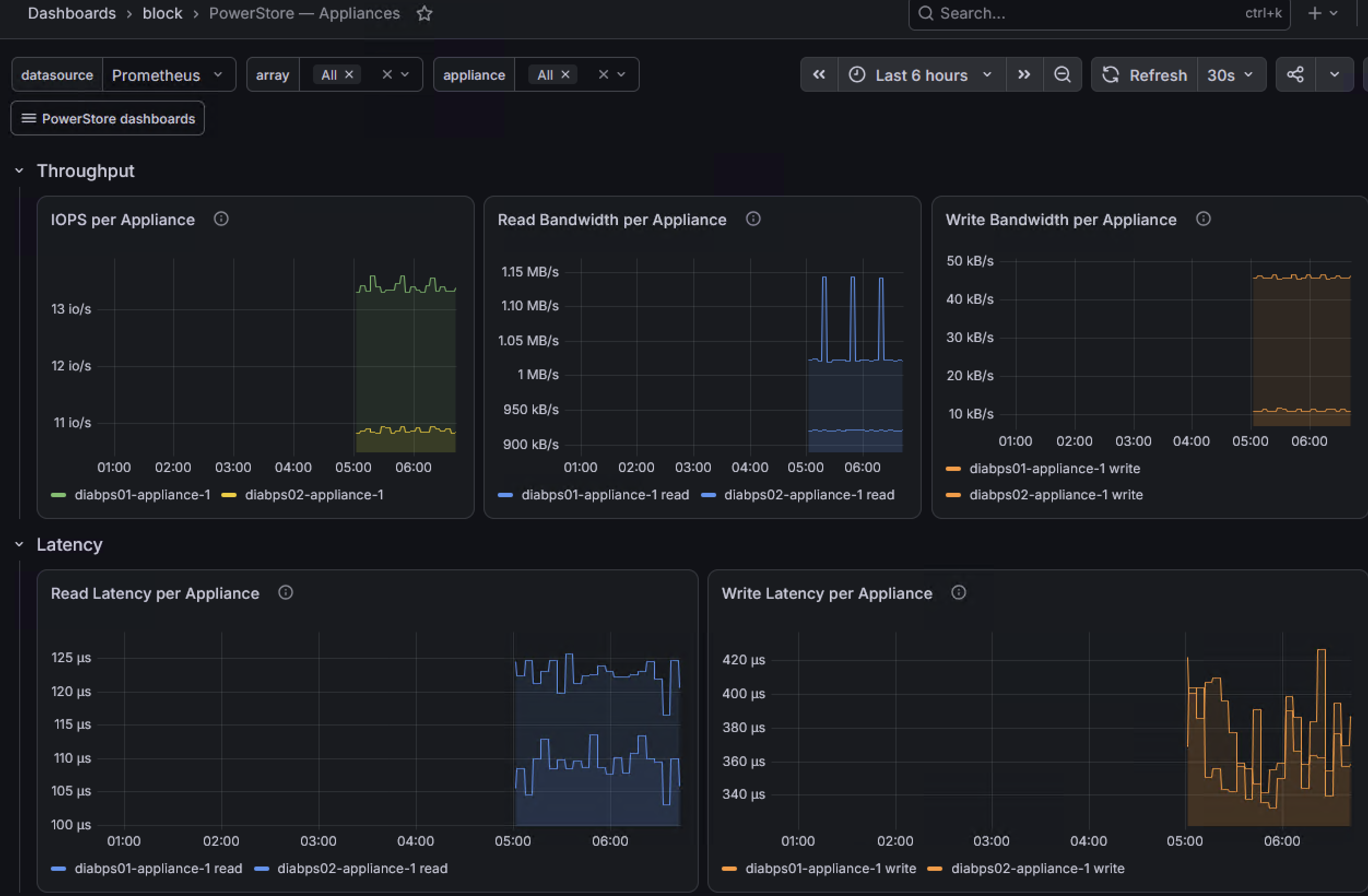Zoom out the time range
The image size is (1368, 896).
coord(1062,75)
